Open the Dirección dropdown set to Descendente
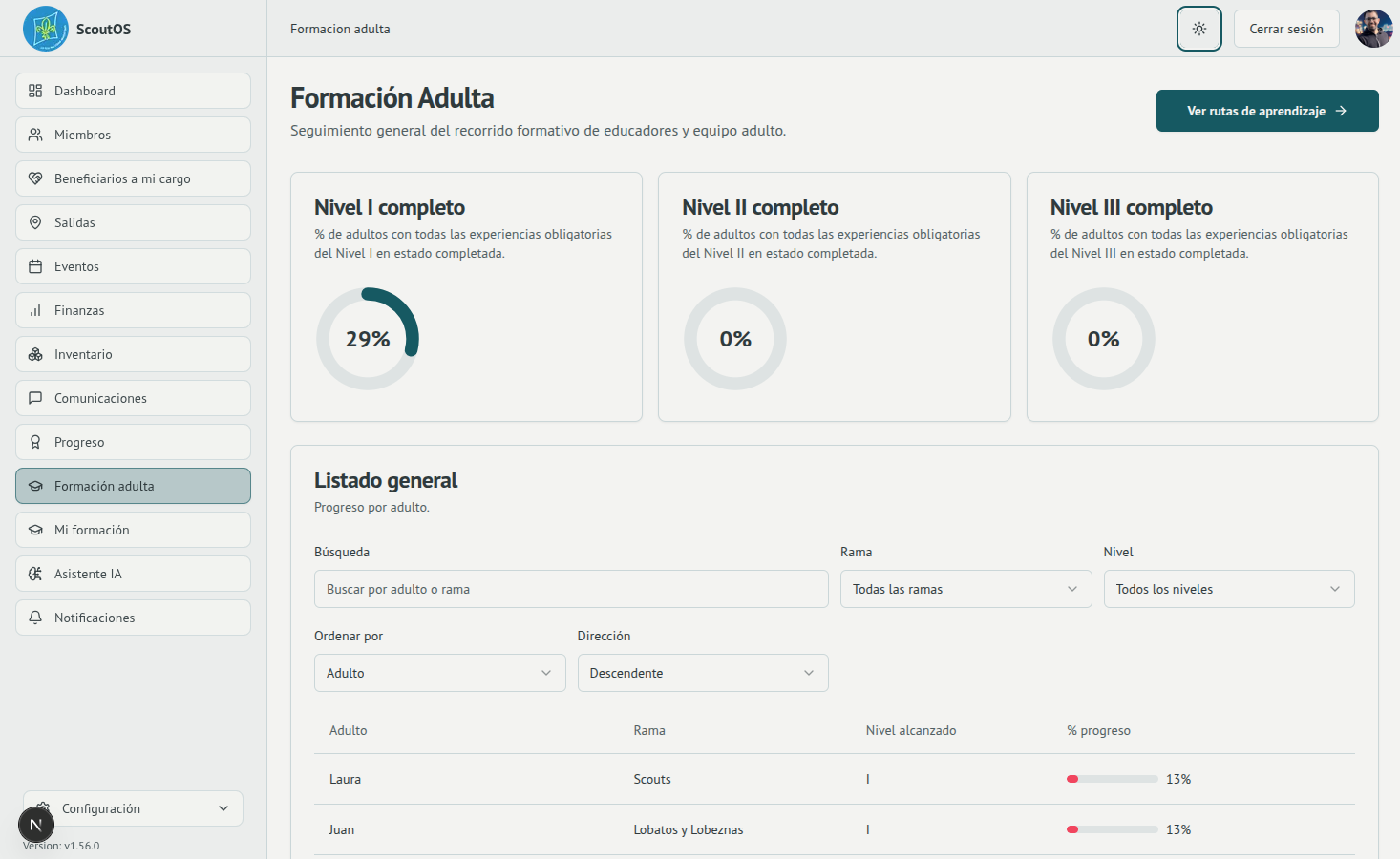 [702, 673]
